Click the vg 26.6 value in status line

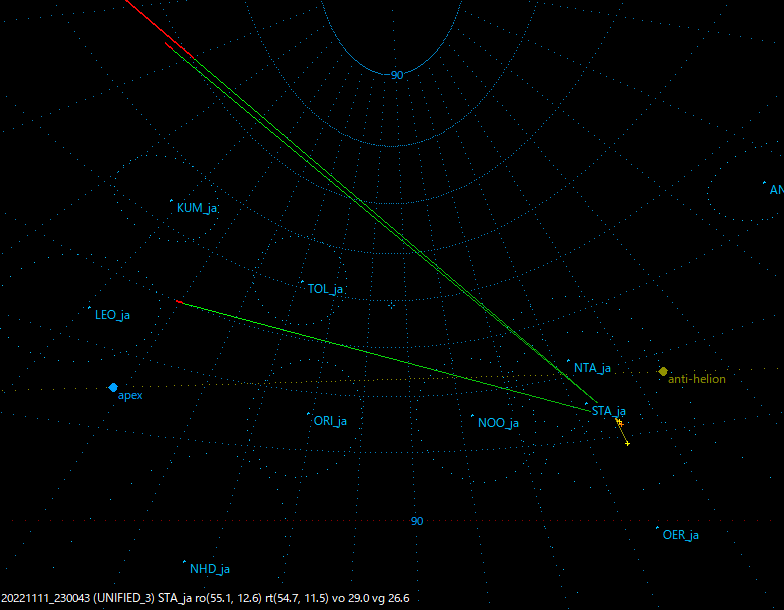pos(390,598)
